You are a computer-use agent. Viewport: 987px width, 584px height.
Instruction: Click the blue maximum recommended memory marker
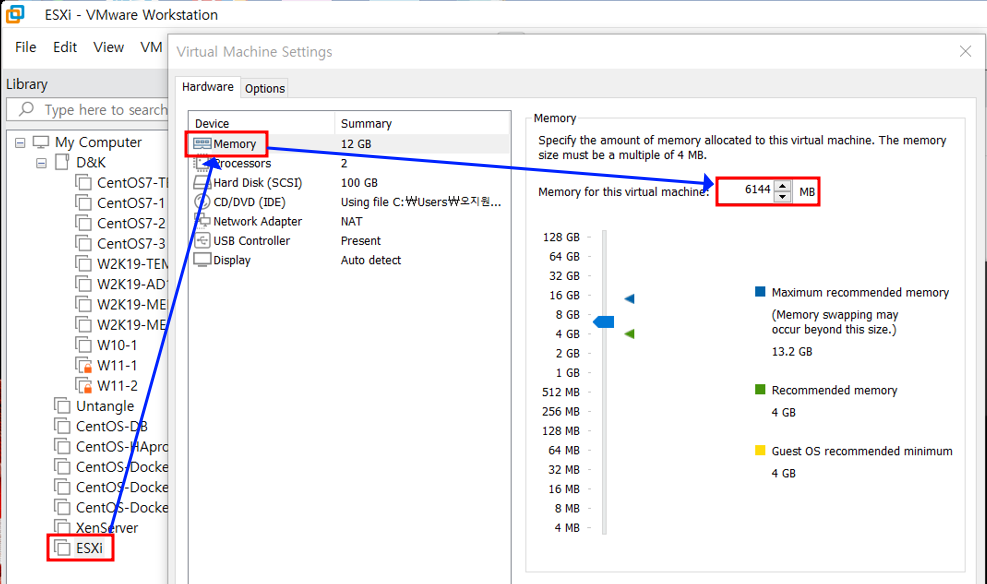pyautogui.click(x=629, y=298)
